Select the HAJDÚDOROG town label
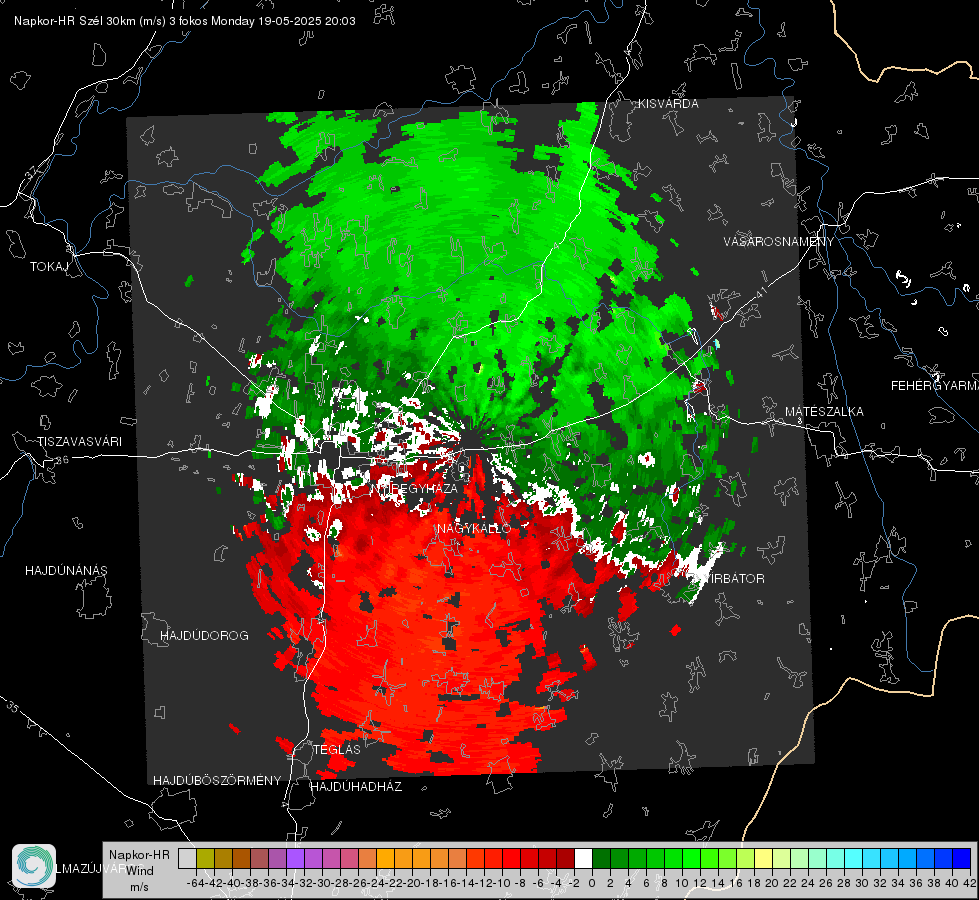Image resolution: width=979 pixels, height=900 pixels. (204, 636)
